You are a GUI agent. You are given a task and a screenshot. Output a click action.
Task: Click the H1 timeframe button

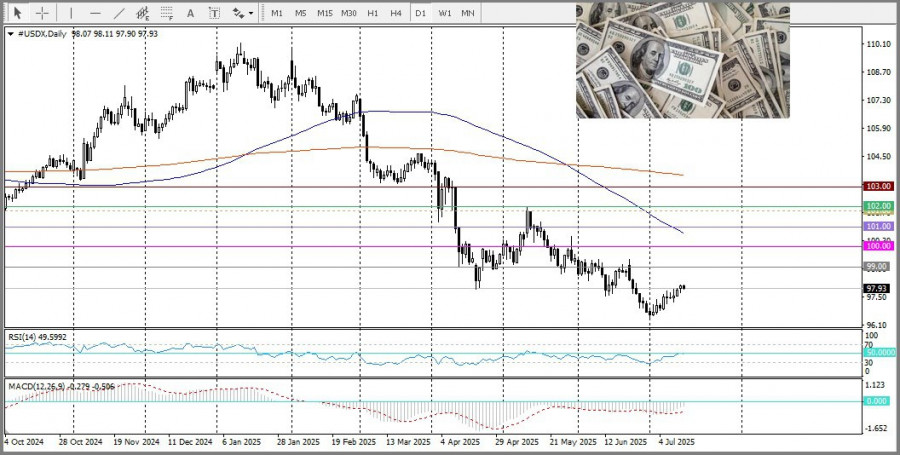[373, 13]
